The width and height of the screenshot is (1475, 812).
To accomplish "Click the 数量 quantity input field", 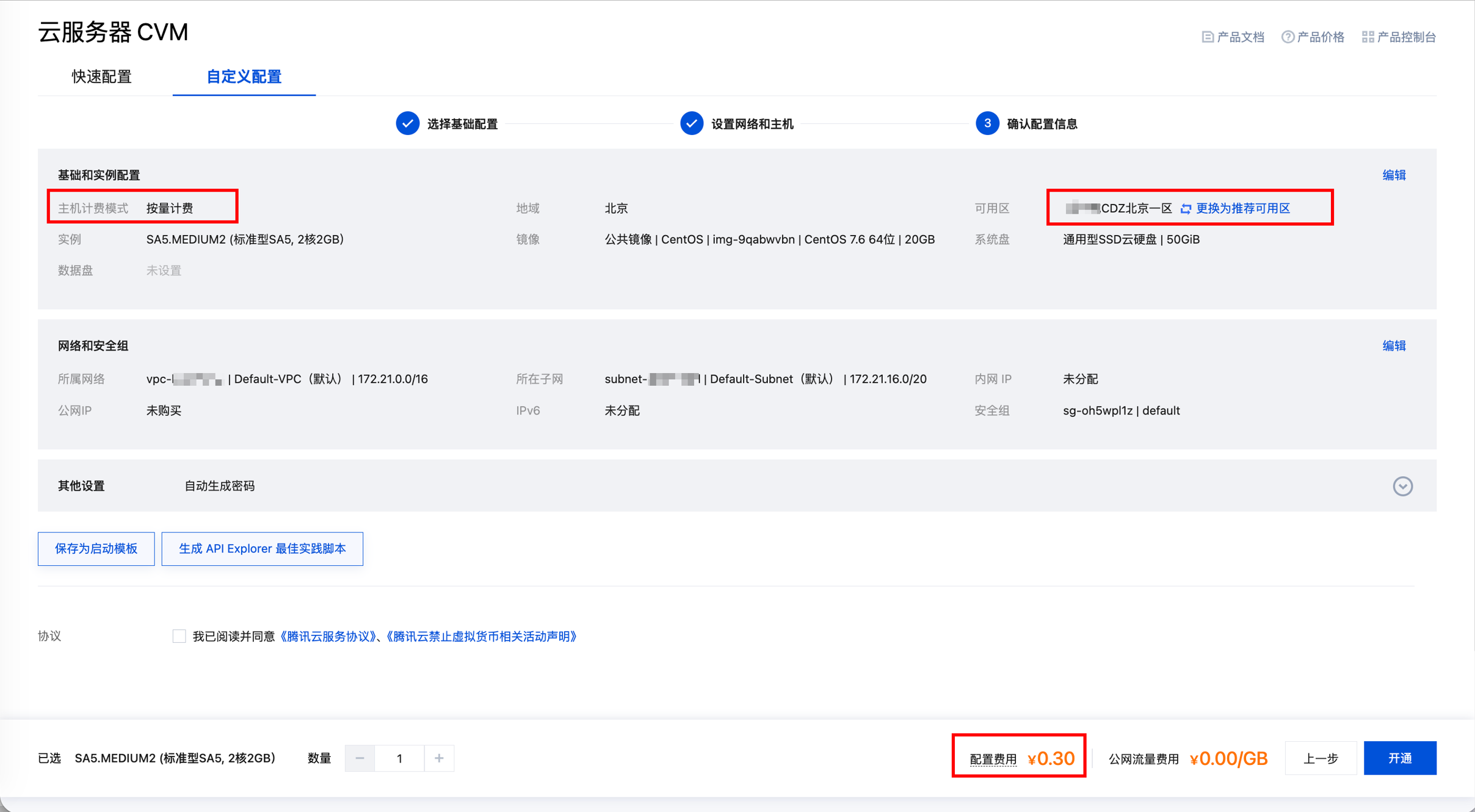I will (399, 758).
